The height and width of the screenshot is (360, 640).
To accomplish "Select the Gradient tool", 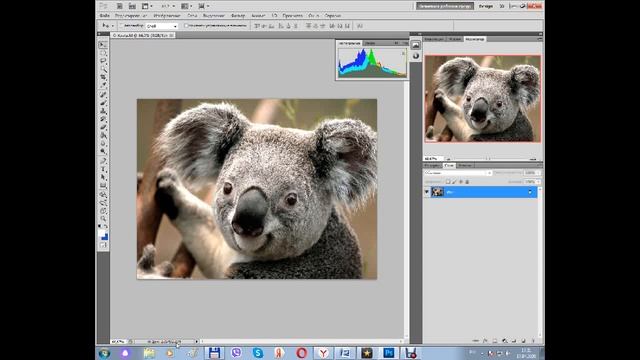I will pyautogui.click(x=103, y=136).
